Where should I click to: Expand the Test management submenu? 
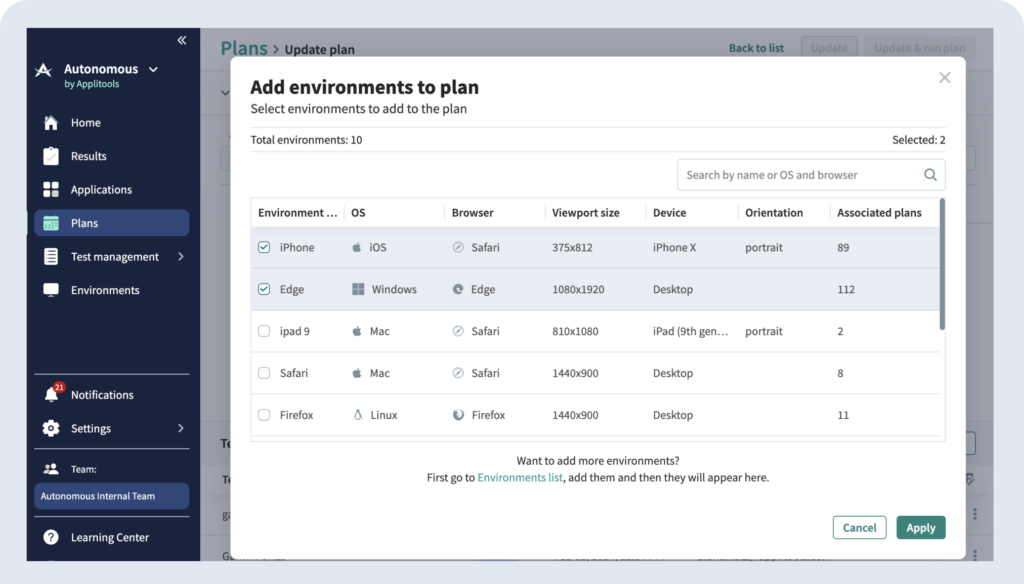[x=181, y=257]
